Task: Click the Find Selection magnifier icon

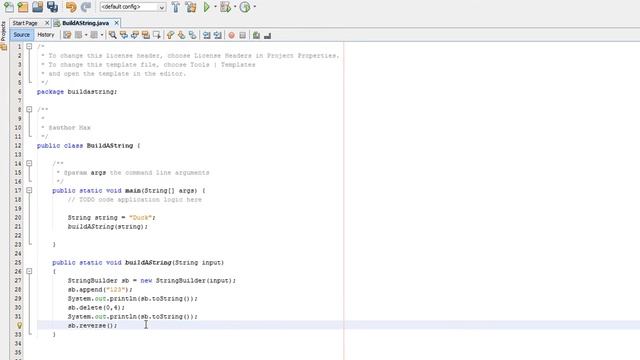Action: point(112,36)
